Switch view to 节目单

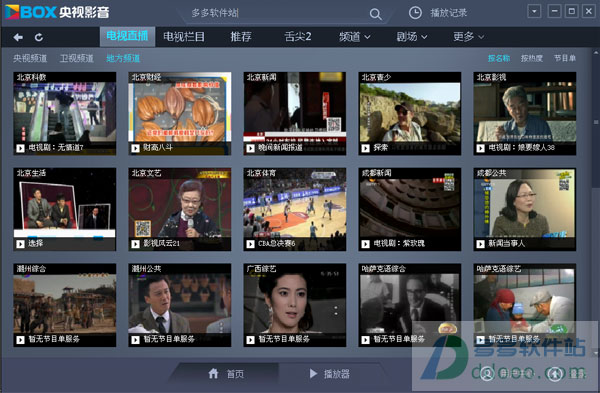tap(565, 58)
